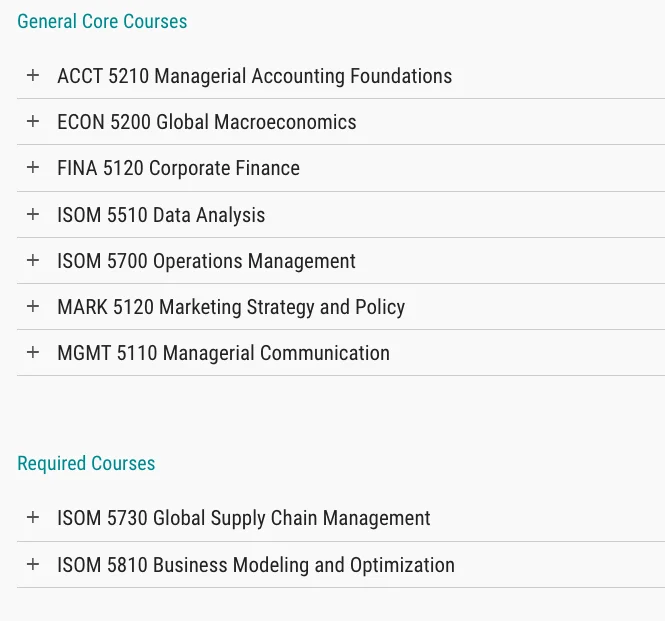Screen dimensions: 665x621
Task: Click the General Core Courses heading
Action: [x=102, y=21]
